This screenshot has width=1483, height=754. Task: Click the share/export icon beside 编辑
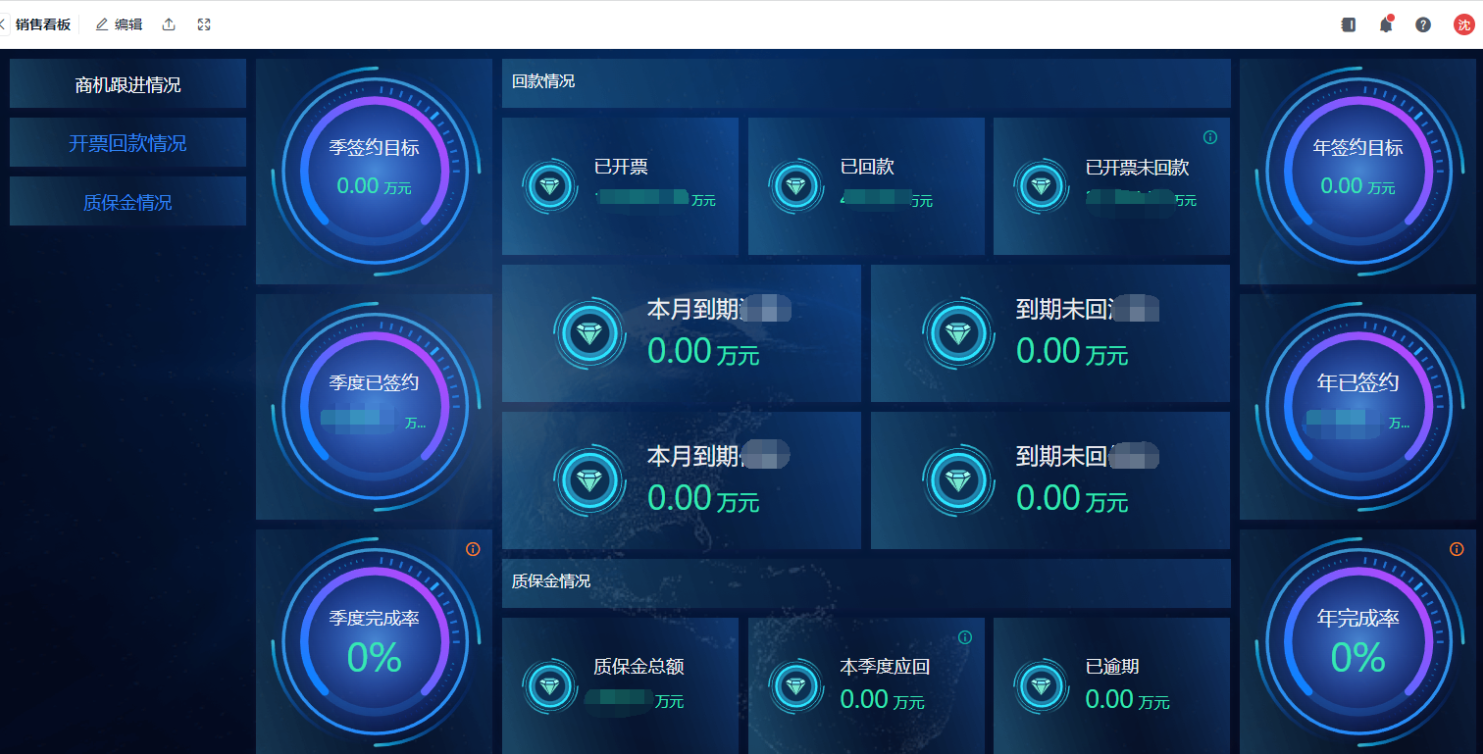168,25
